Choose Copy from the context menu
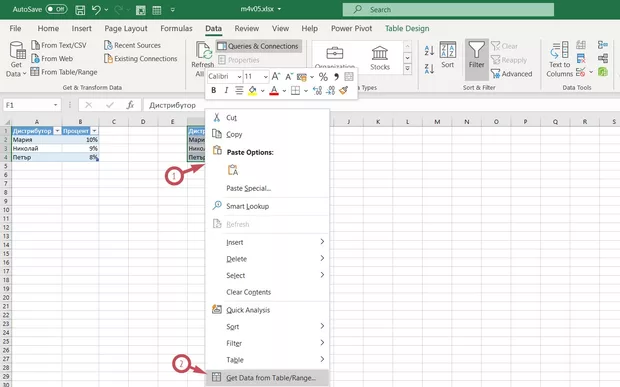Viewport: 620px width, 387px height. [267, 134]
